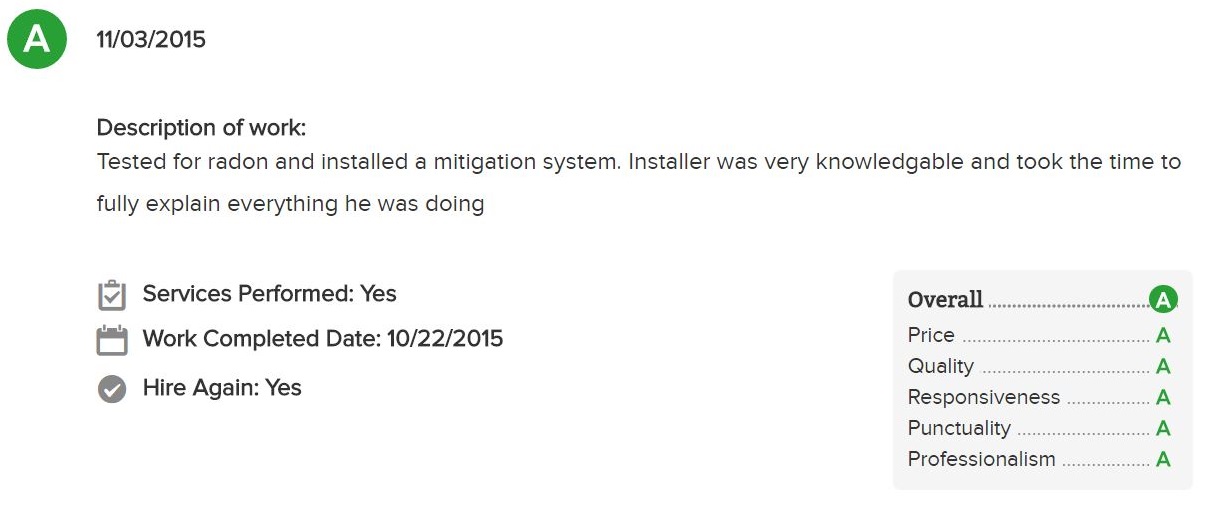Select the review date 11/03/2015
This screenshot has height=514, width=1230.
pyautogui.click(x=151, y=40)
